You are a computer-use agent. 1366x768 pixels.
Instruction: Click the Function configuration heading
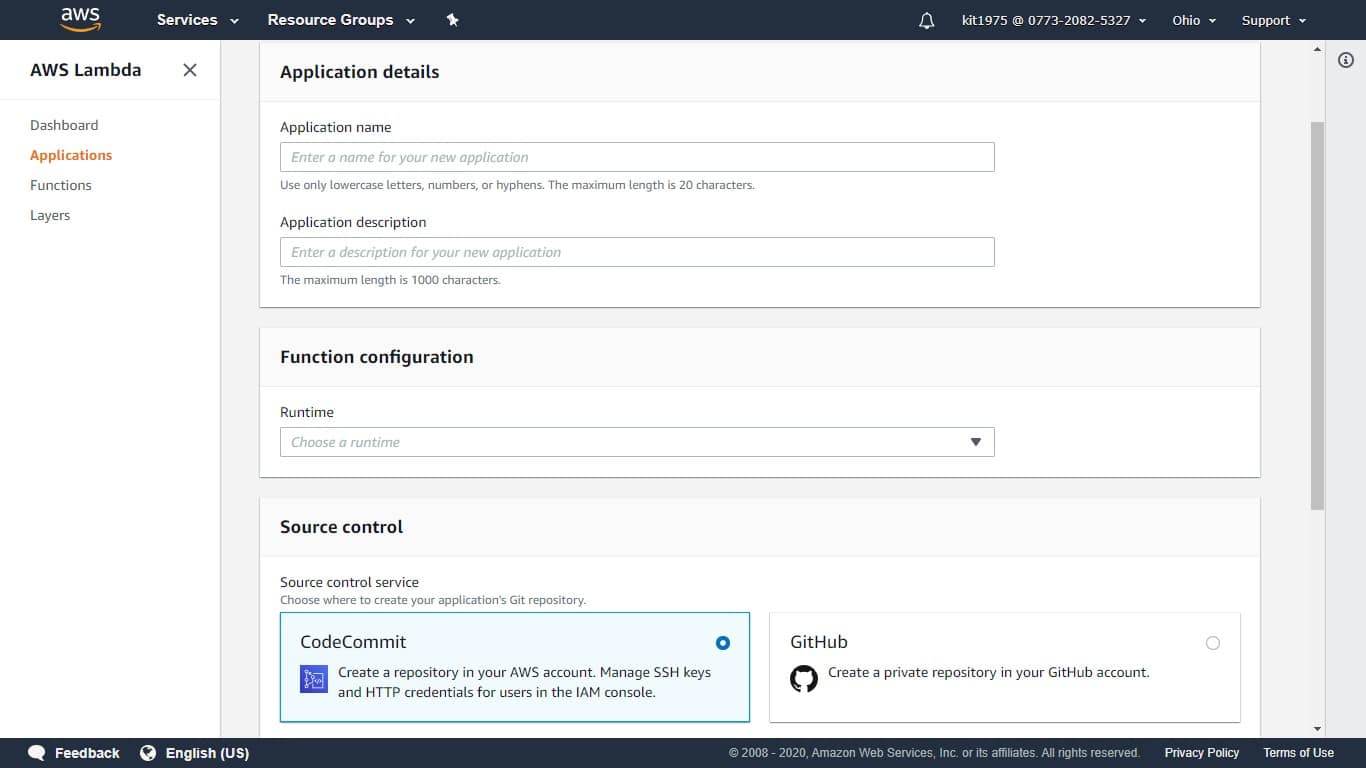click(377, 357)
